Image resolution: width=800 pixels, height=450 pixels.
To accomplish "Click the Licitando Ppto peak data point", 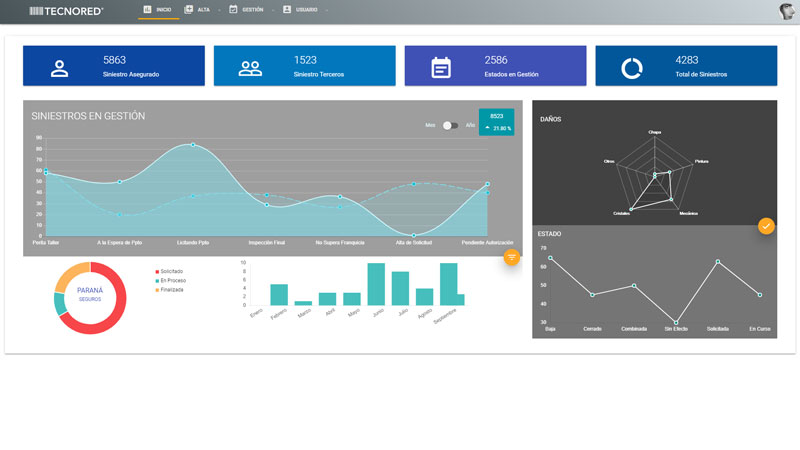I will tap(193, 145).
